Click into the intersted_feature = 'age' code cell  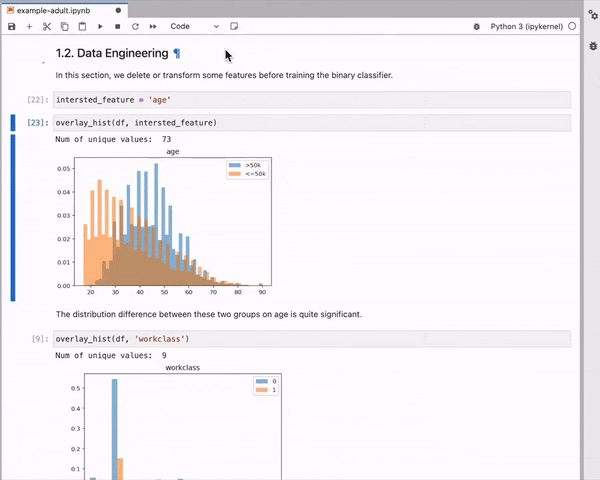click(x=312, y=100)
